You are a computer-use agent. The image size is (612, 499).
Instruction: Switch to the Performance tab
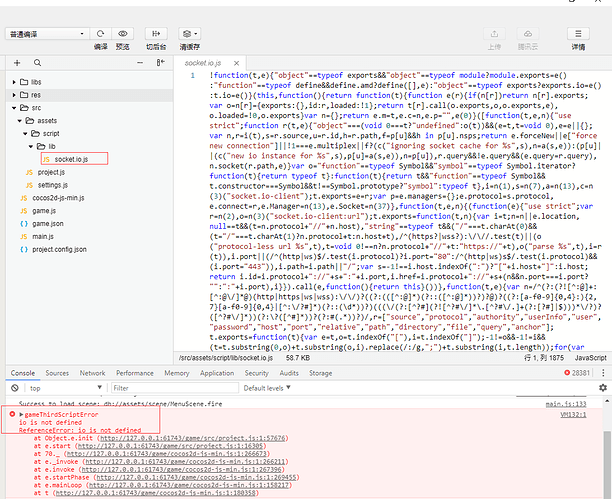click(x=135, y=373)
